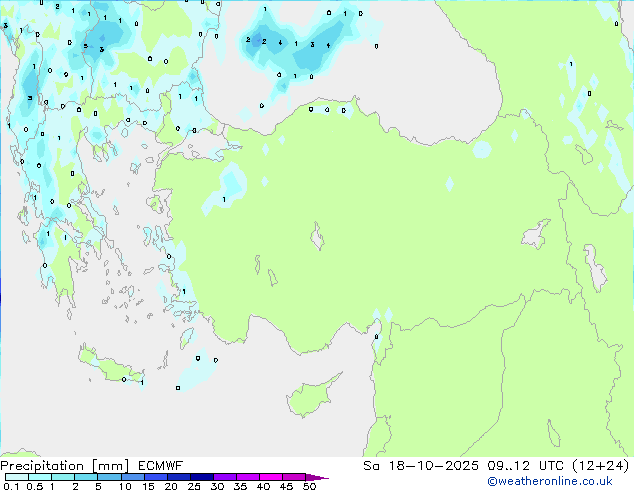Screen dimensions: 634x490
Task: Click the '25' legend scale value
Action: click(x=194, y=486)
